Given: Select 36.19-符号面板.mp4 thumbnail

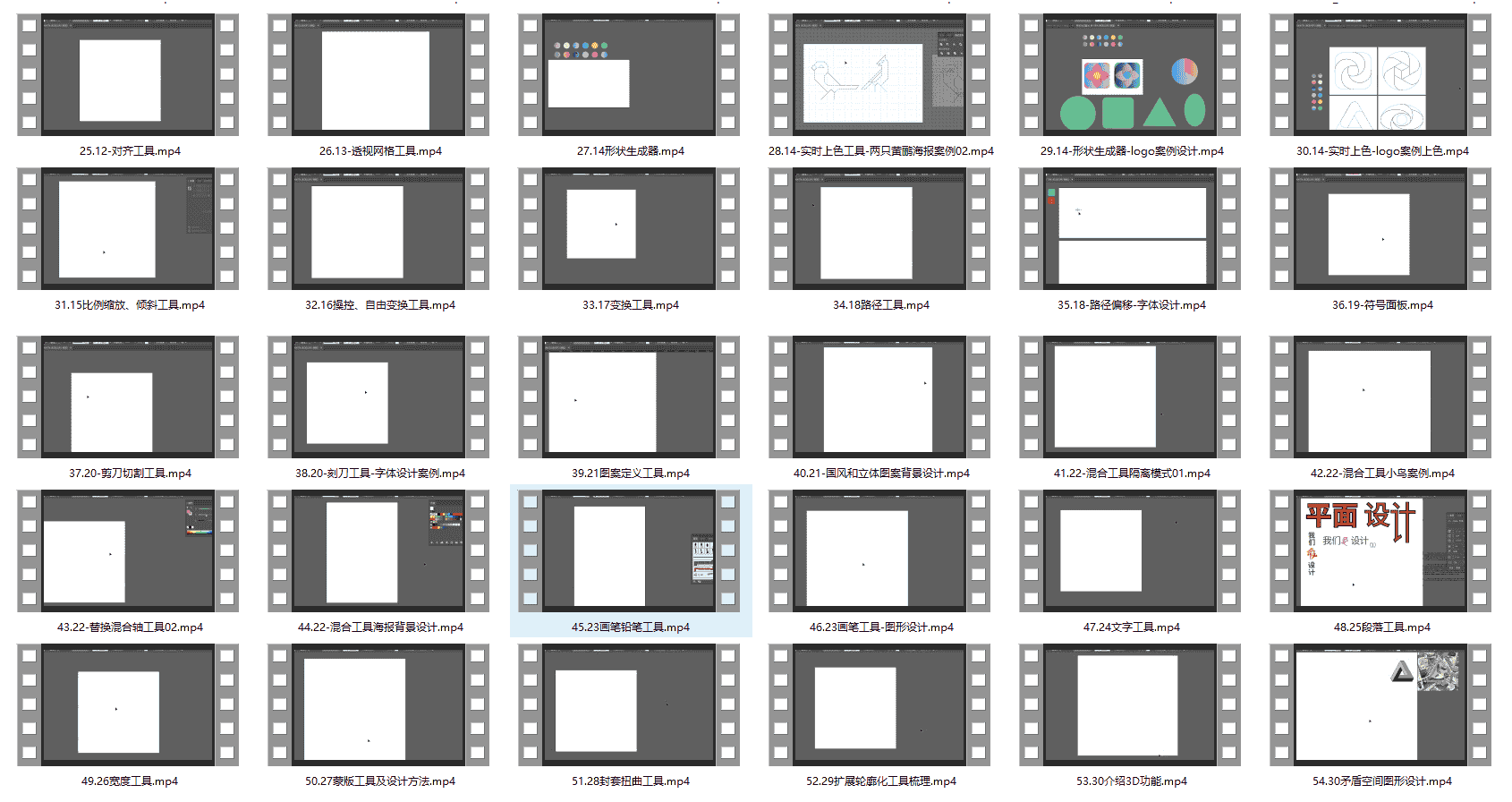Looking at the screenshot, I should tap(1380, 229).
